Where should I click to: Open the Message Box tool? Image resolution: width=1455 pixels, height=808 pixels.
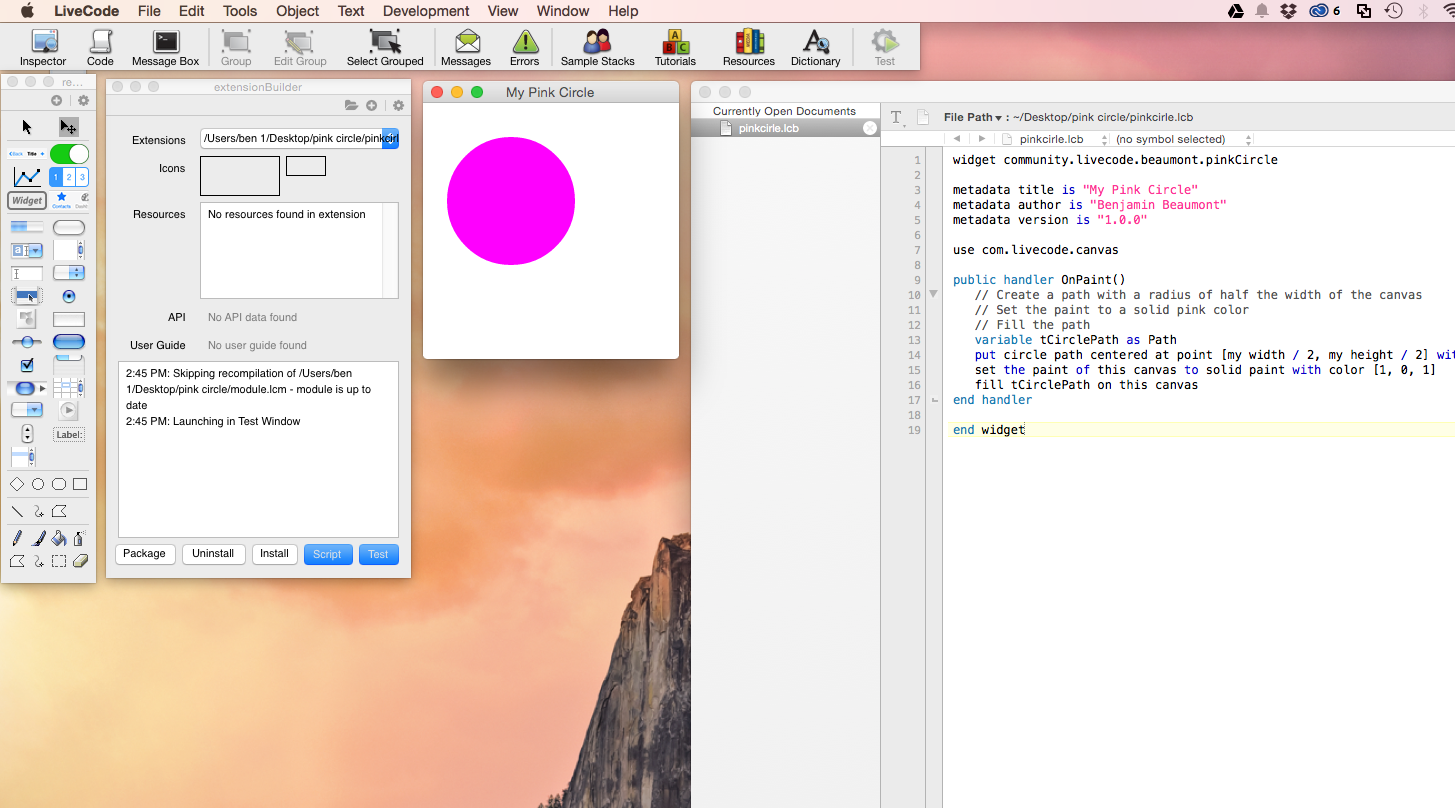pyautogui.click(x=166, y=47)
